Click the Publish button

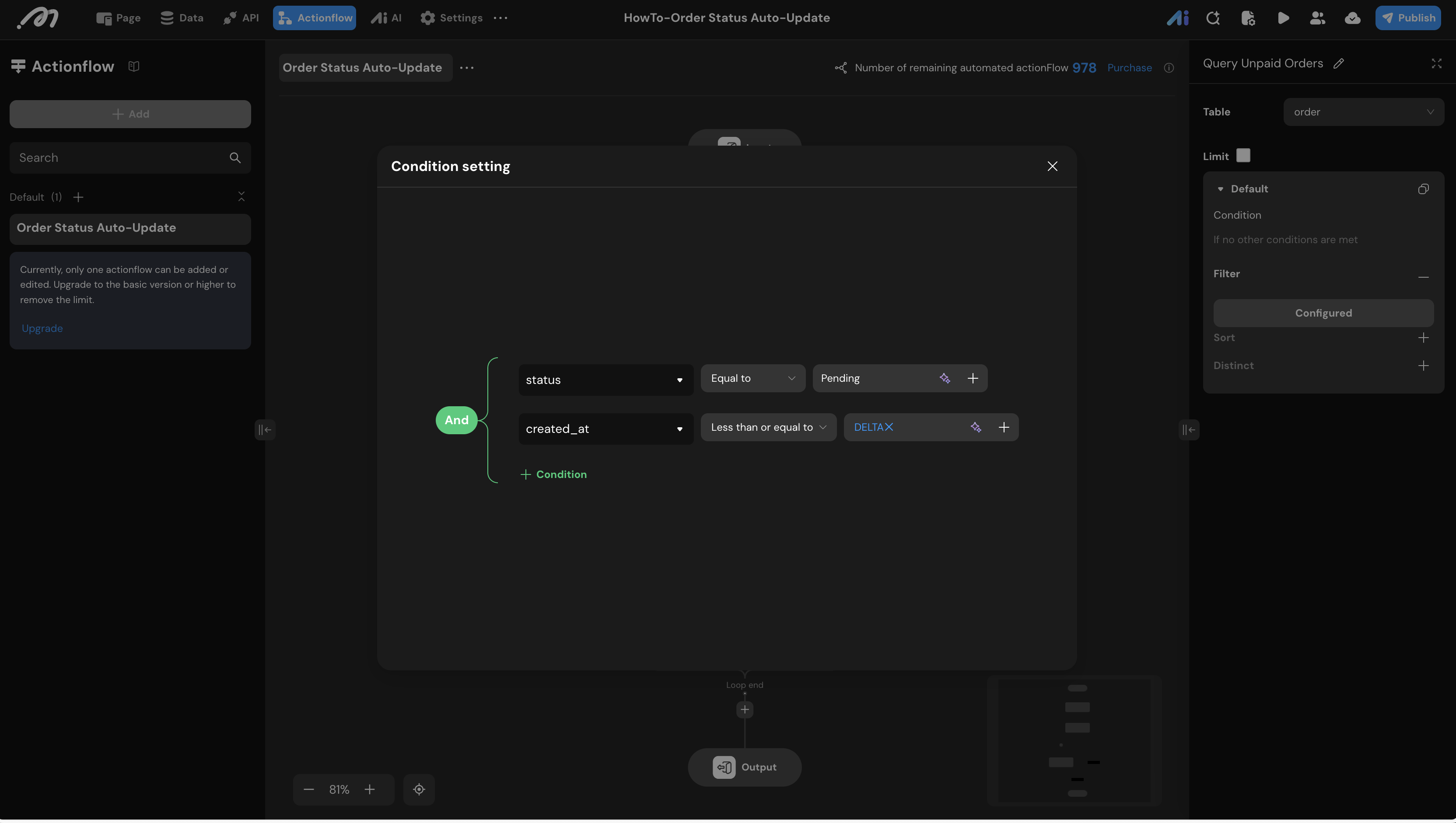click(x=1408, y=18)
